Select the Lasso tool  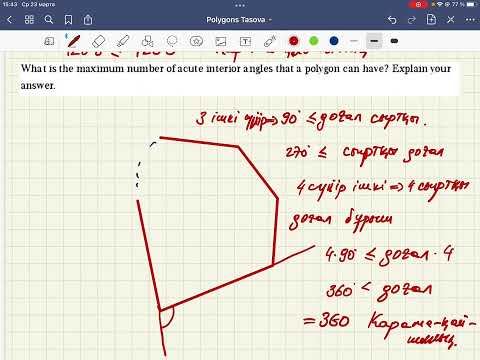pos(172,41)
